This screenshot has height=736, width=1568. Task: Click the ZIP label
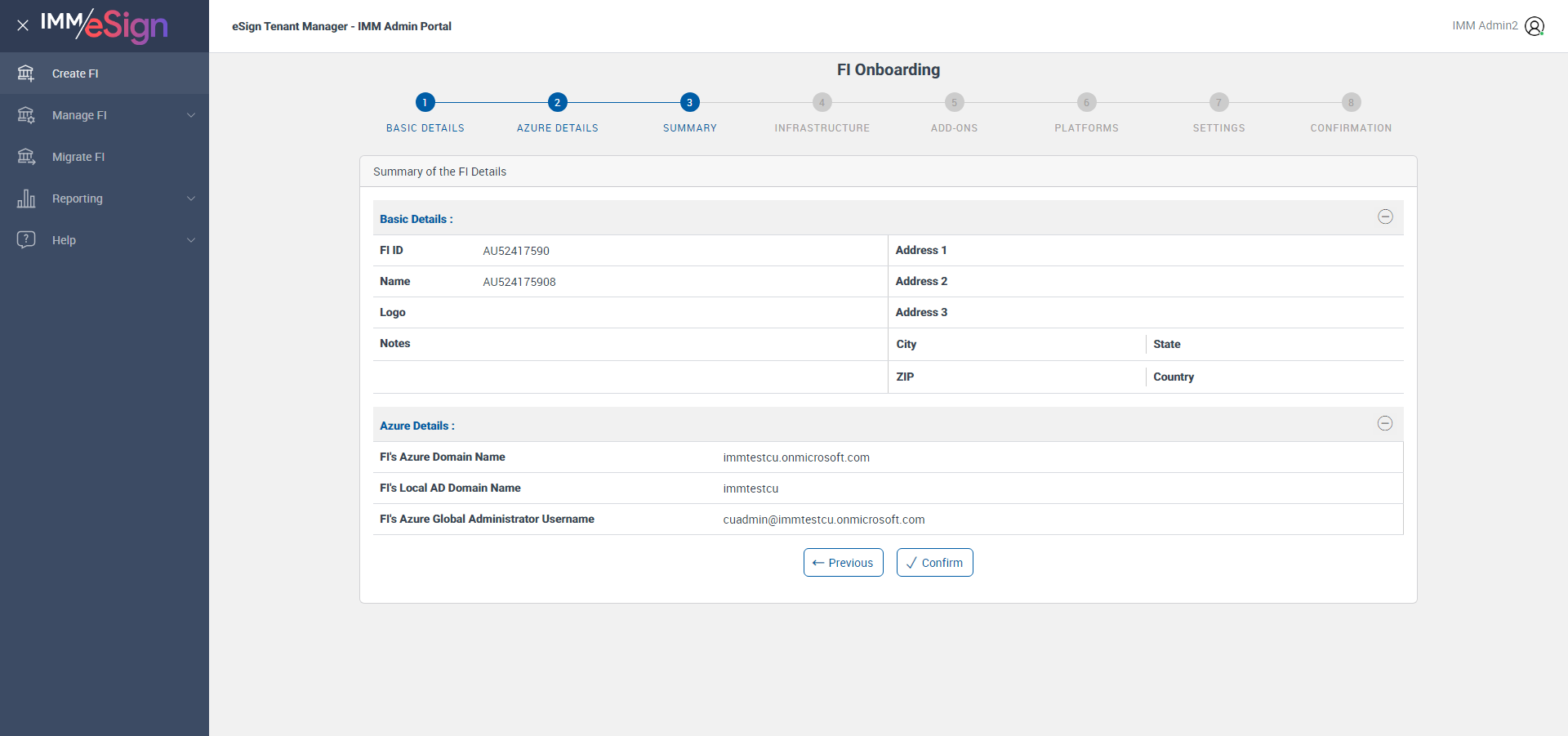(905, 377)
